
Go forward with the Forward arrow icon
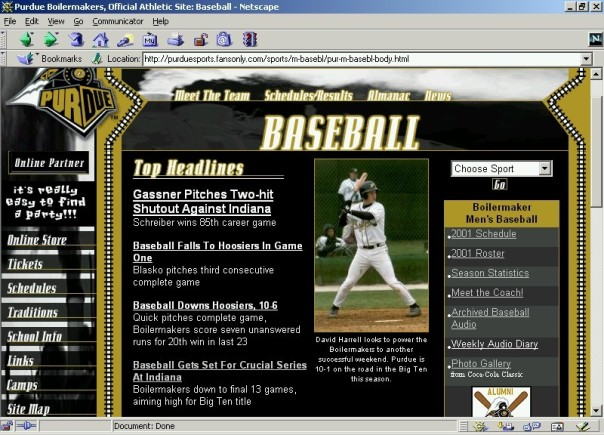(51, 39)
